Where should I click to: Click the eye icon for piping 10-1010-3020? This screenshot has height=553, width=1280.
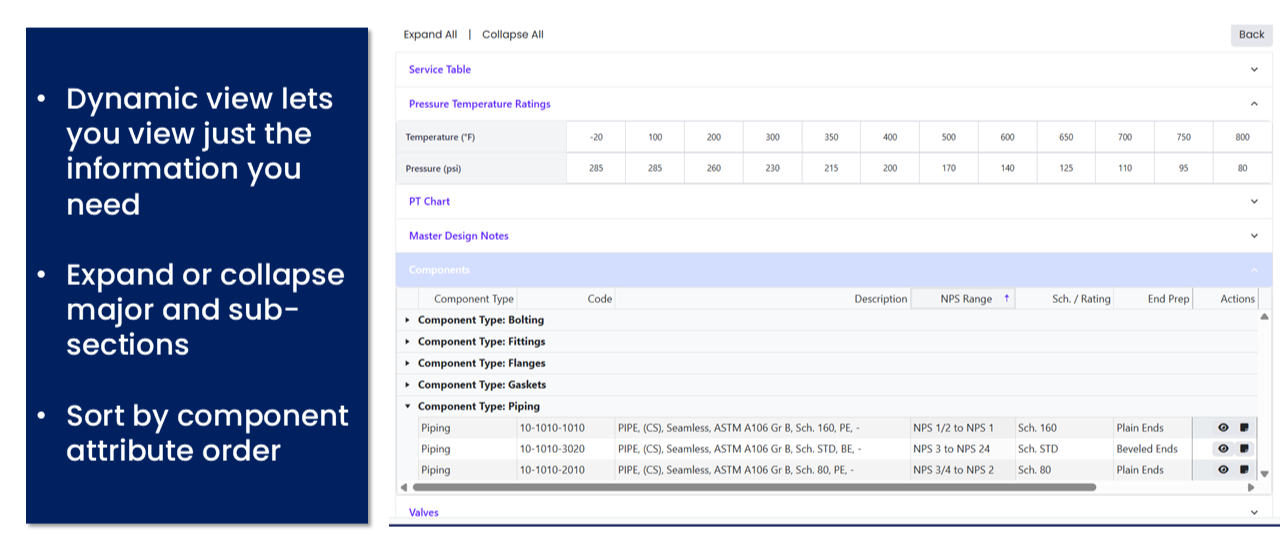1223,449
